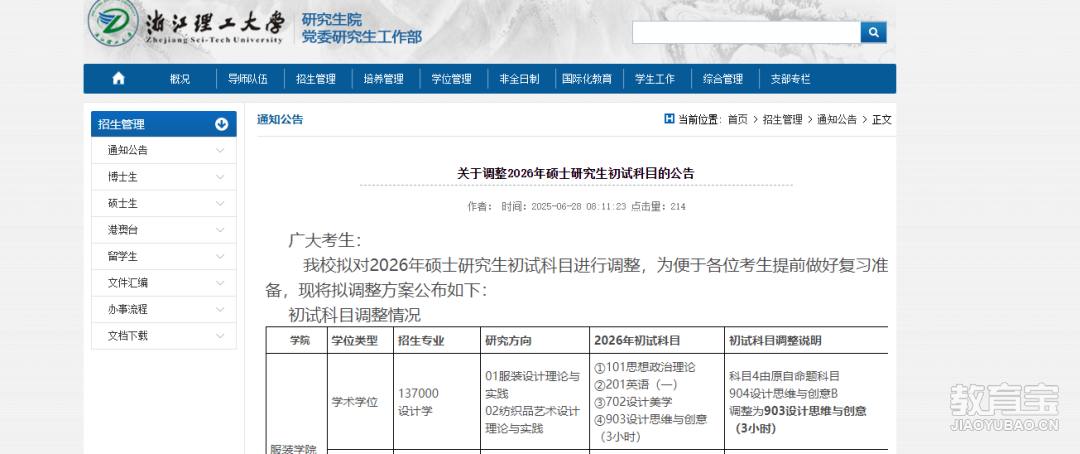Screen dimensions: 1080x454
Task: Expand the 留学生 sidebar chevron
Action: click(220, 256)
